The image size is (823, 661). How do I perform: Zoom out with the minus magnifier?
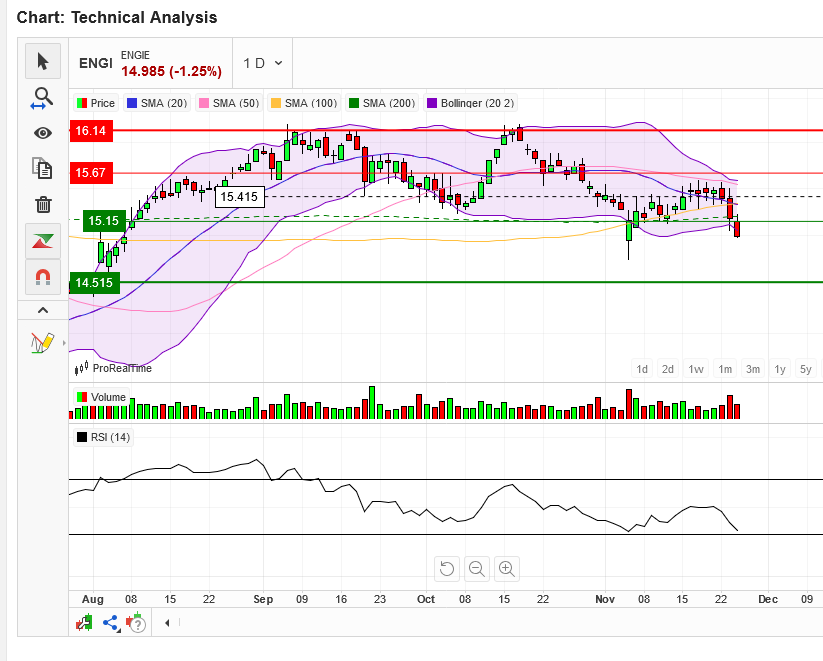[x=477, y=569]
